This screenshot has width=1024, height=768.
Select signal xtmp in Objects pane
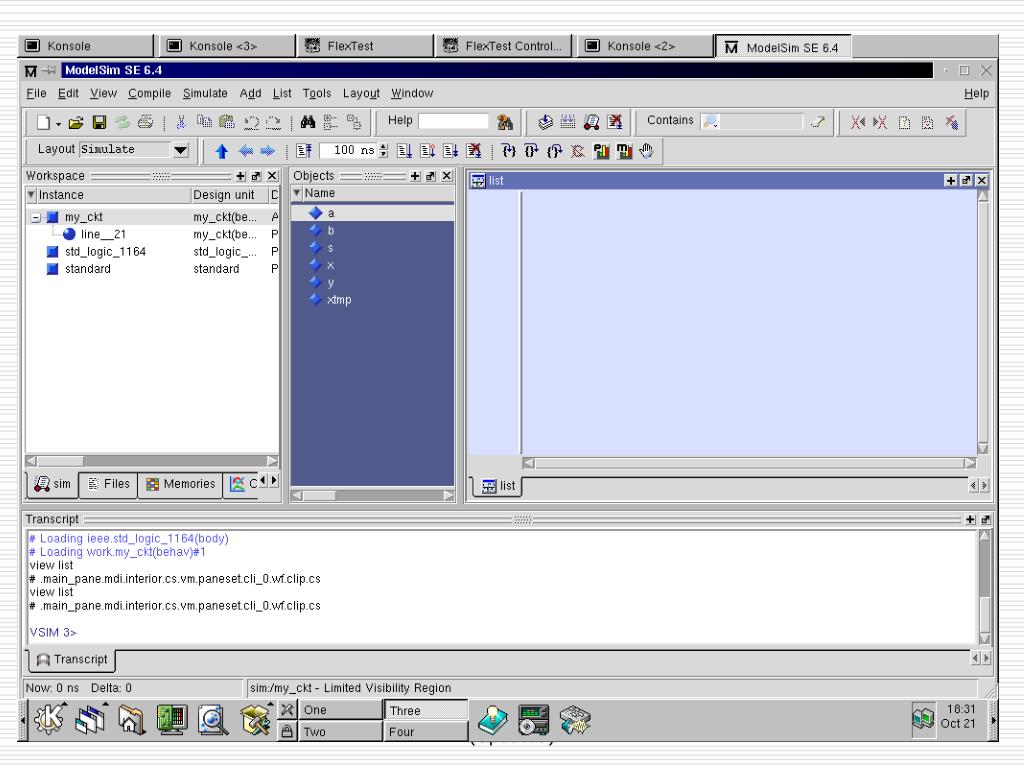coord(339,300)
